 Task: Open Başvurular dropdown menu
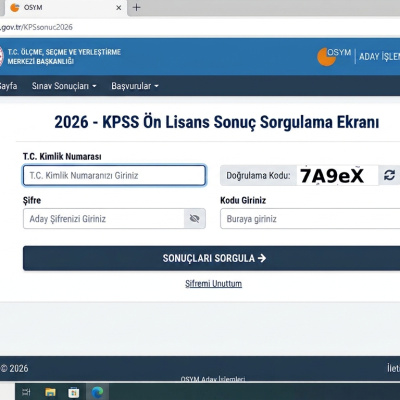pos(135,86)
